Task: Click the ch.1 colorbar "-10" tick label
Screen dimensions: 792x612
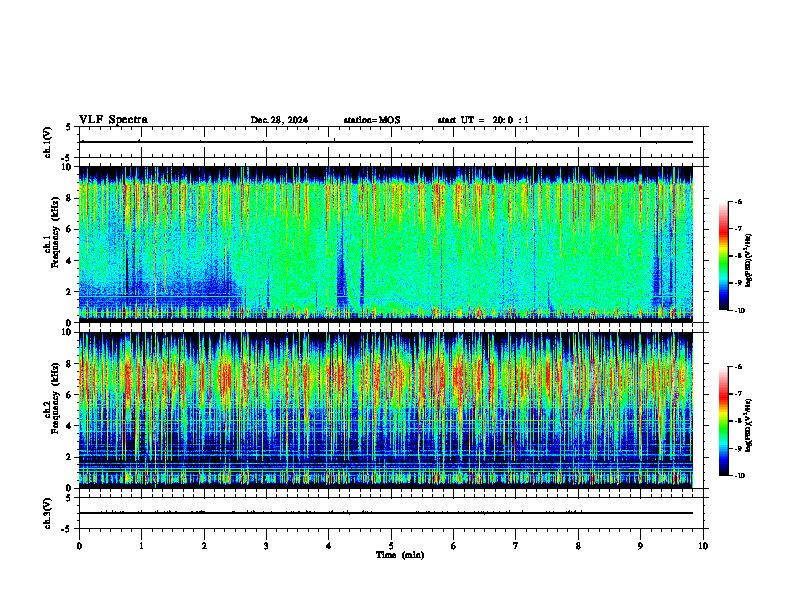Action: coord(739,311)
